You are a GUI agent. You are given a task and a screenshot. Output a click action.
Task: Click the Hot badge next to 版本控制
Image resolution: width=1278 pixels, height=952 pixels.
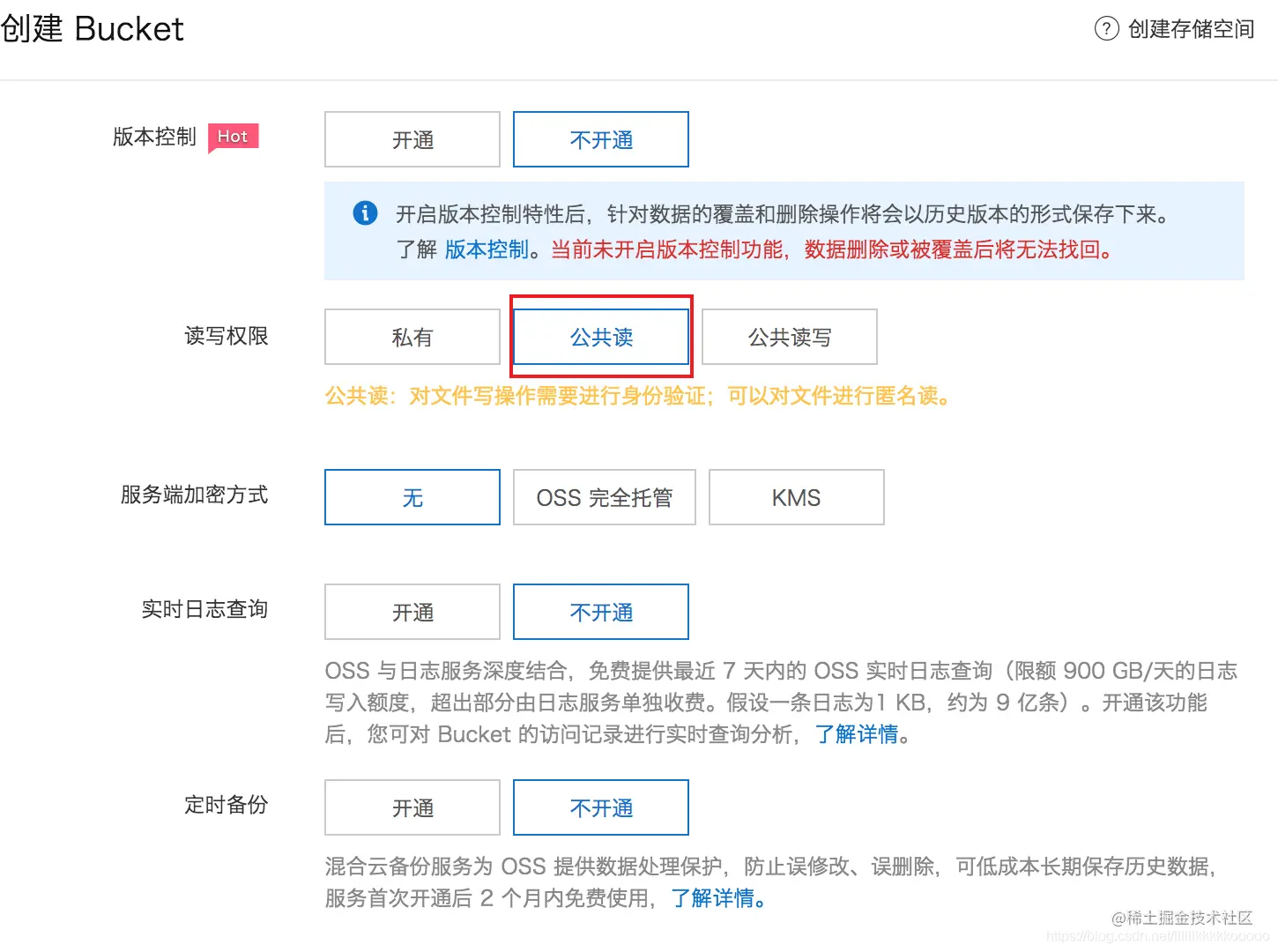[x=232, y=136]
